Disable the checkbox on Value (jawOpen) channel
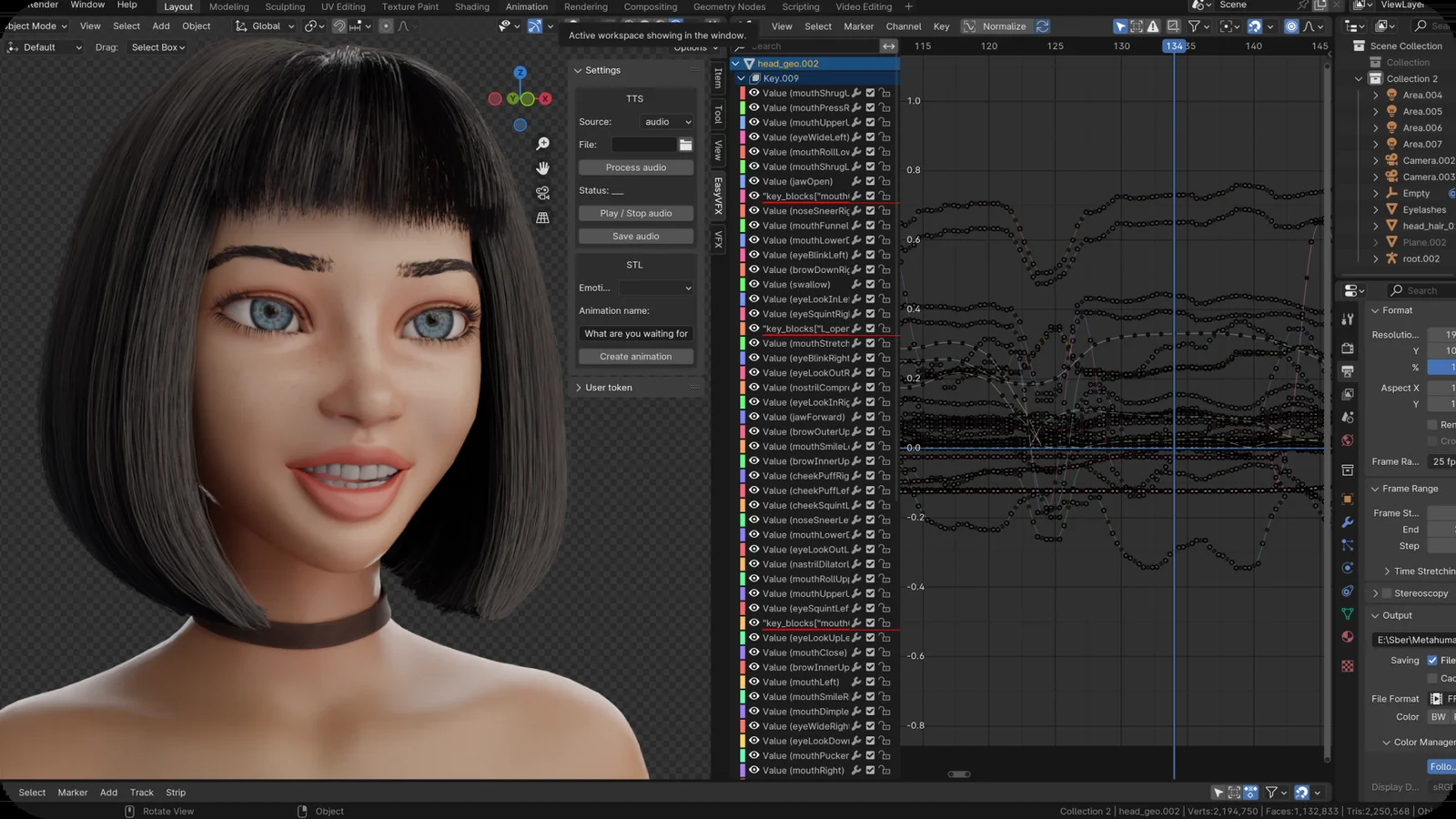Image resolution: width=1456 pixels, height=819 pixels. pos(869,181)
